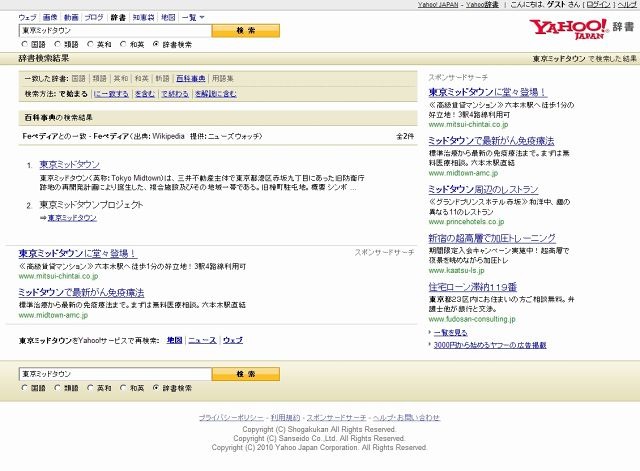Open sidebar ad ミッドタウンで最新がん免疫療法
The image size is (640, 471).
[491, 141]
